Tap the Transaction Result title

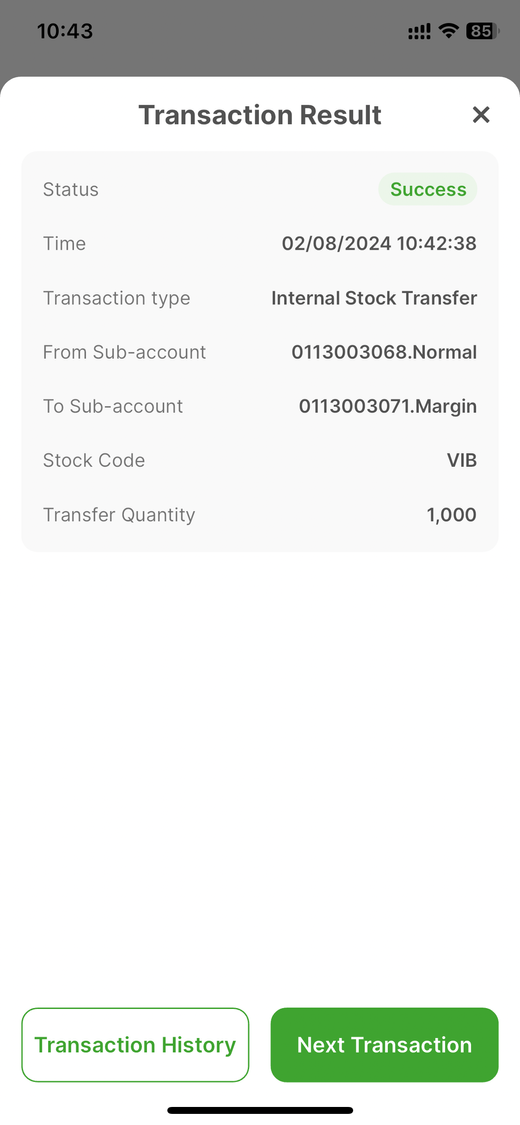(260, 115)
